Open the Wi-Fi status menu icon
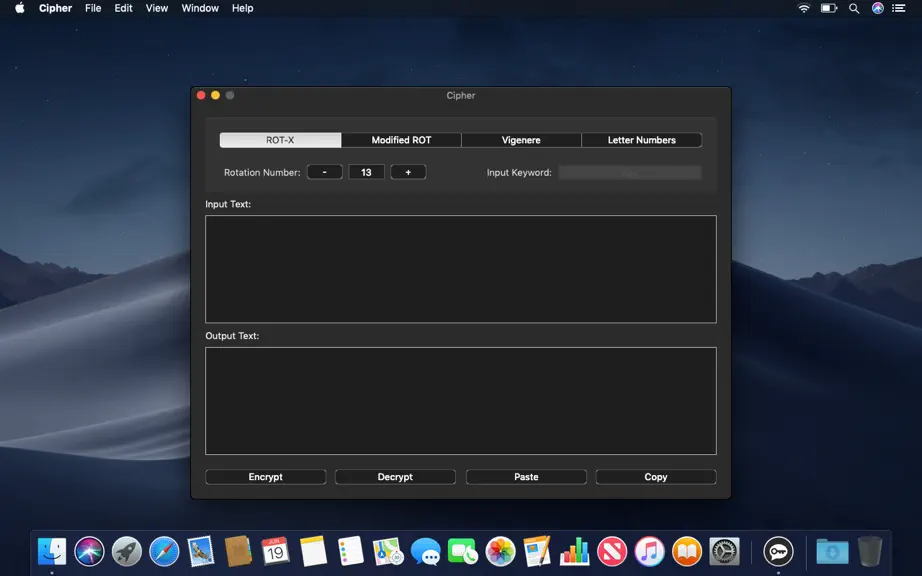Viewport: 922px width, 576px height. tap(804, 8)
